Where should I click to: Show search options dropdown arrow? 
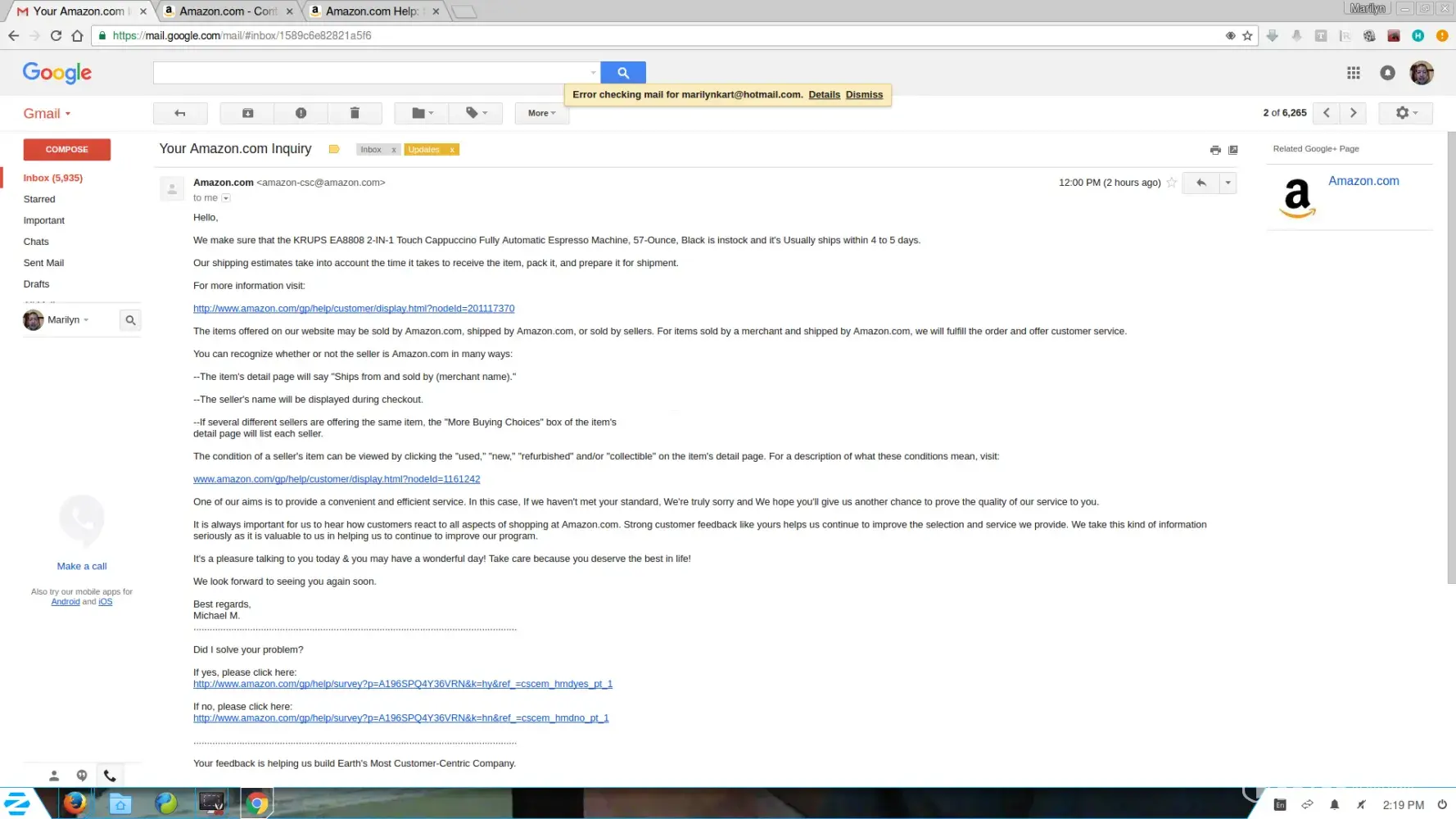(594, 73)
